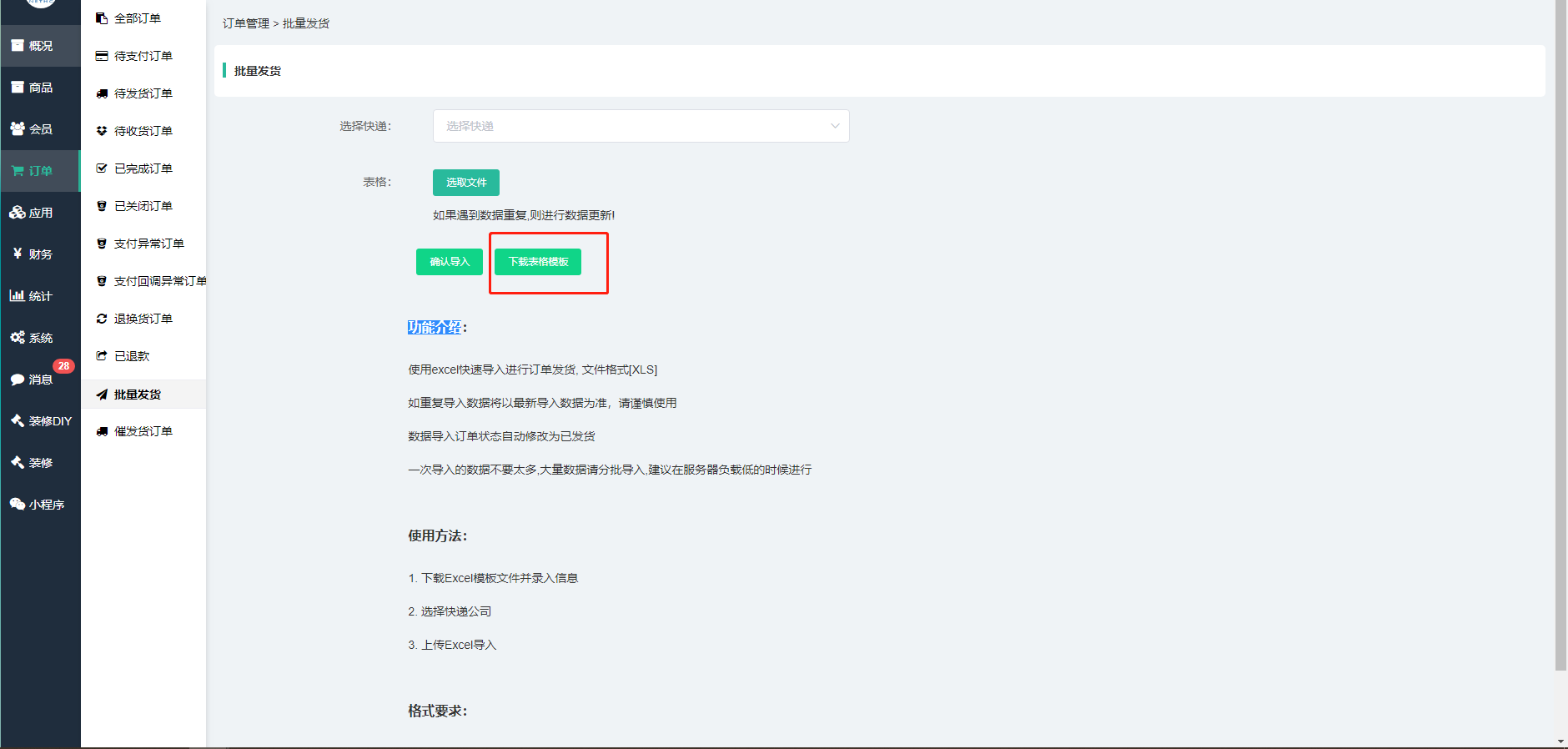Click the 待支付订单 card icon
Viewport: 1568px width, 749px height.
(x=102, y=56)
